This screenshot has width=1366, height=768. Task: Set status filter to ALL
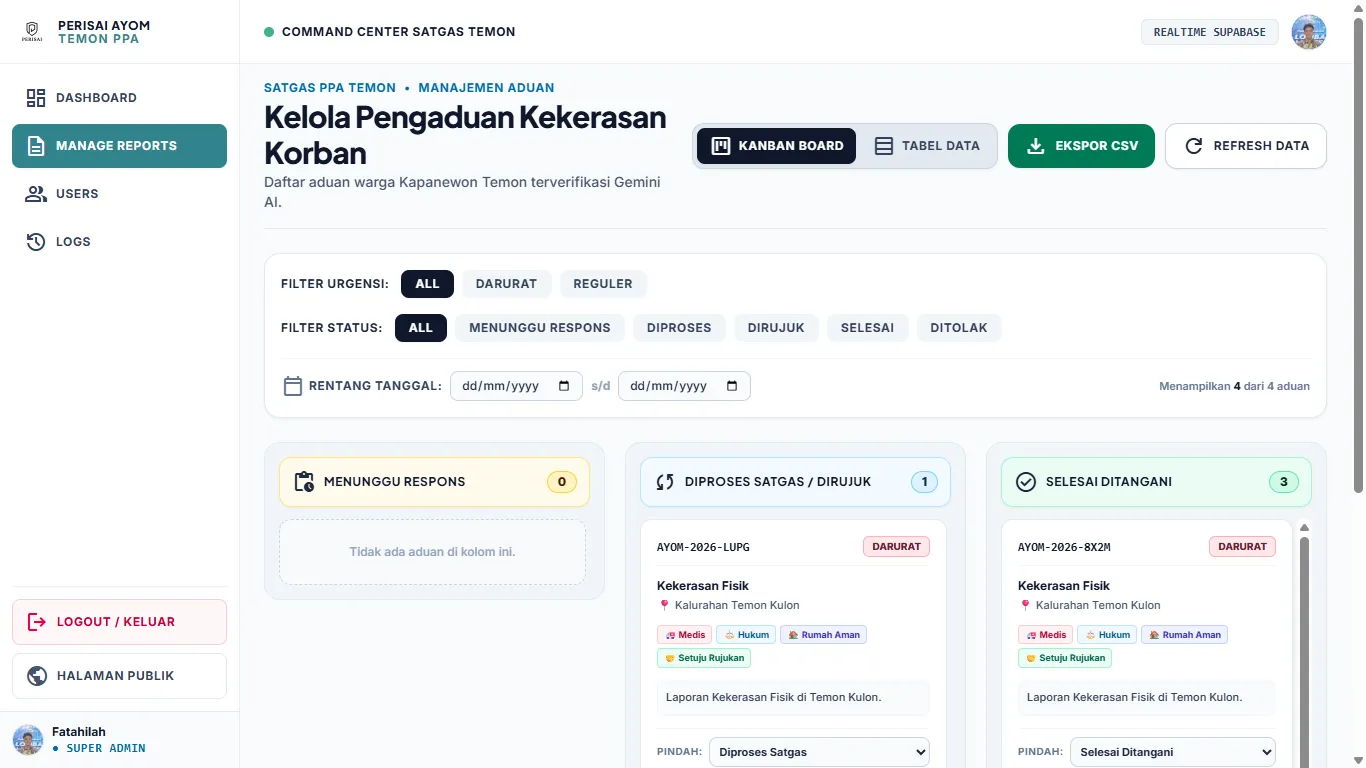coord(421,328)
